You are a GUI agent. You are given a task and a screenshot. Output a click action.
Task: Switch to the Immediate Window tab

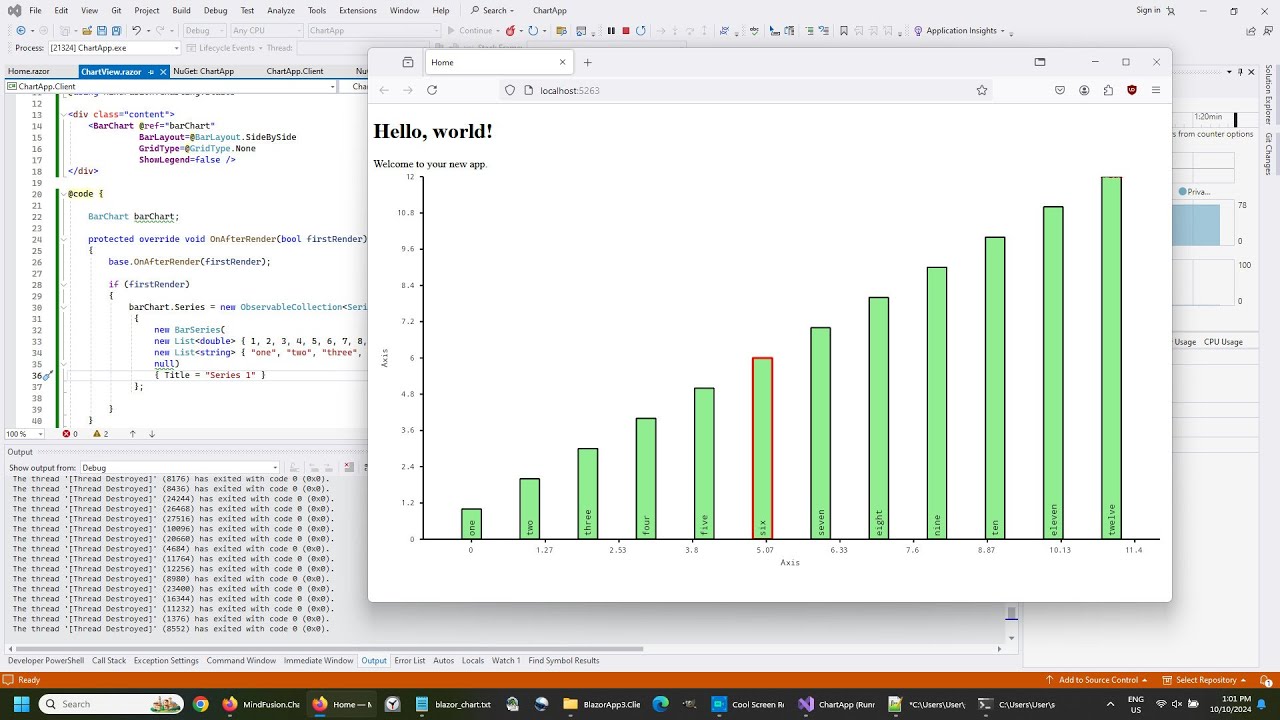click(x=318, y=661)
